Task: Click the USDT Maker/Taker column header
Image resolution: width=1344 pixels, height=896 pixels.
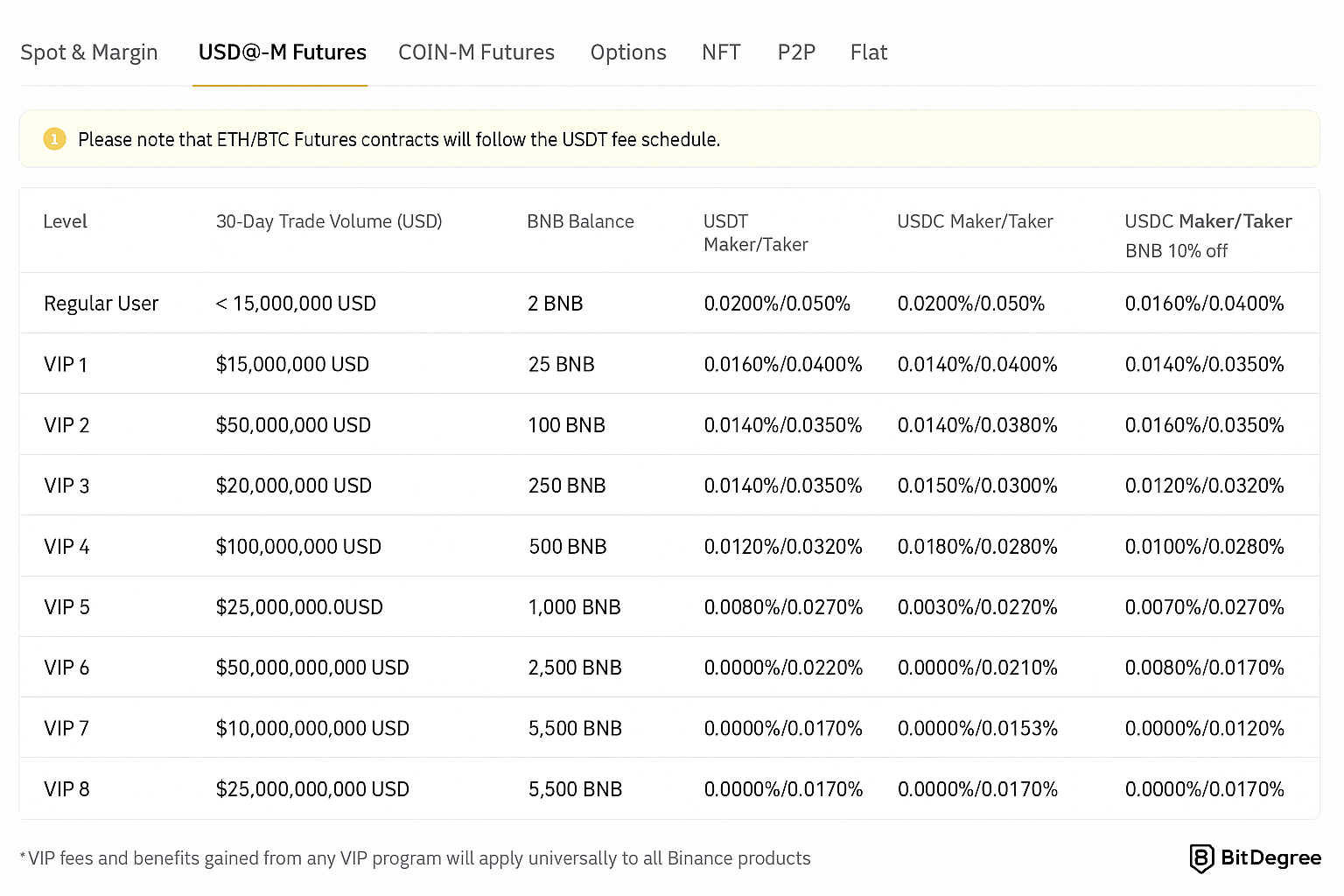Action: click(755, 233)
